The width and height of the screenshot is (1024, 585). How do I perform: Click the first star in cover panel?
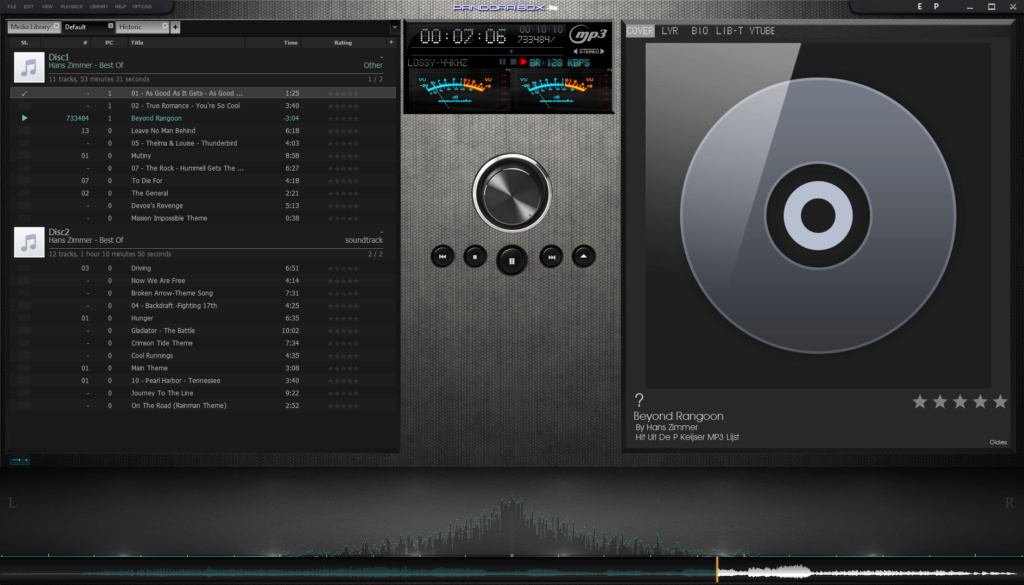pos(920,402)
